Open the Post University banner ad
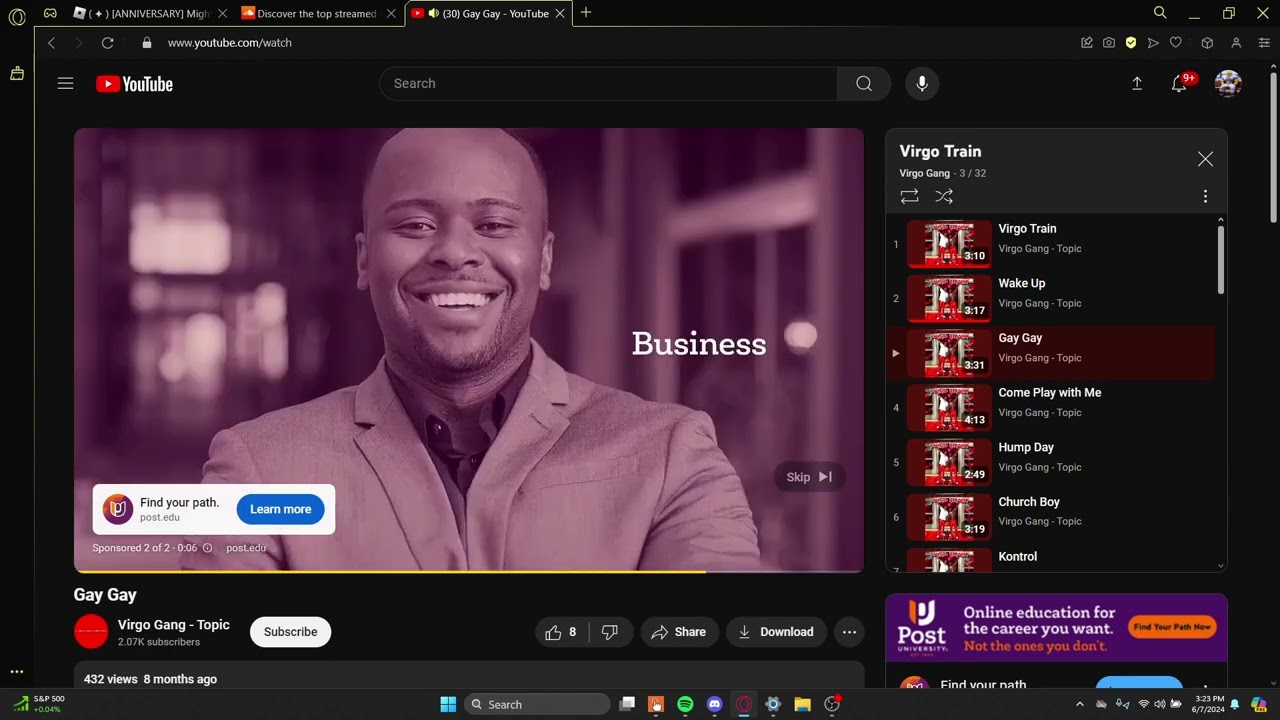The image size is (1280, 720). click(x=1056, y=628)
